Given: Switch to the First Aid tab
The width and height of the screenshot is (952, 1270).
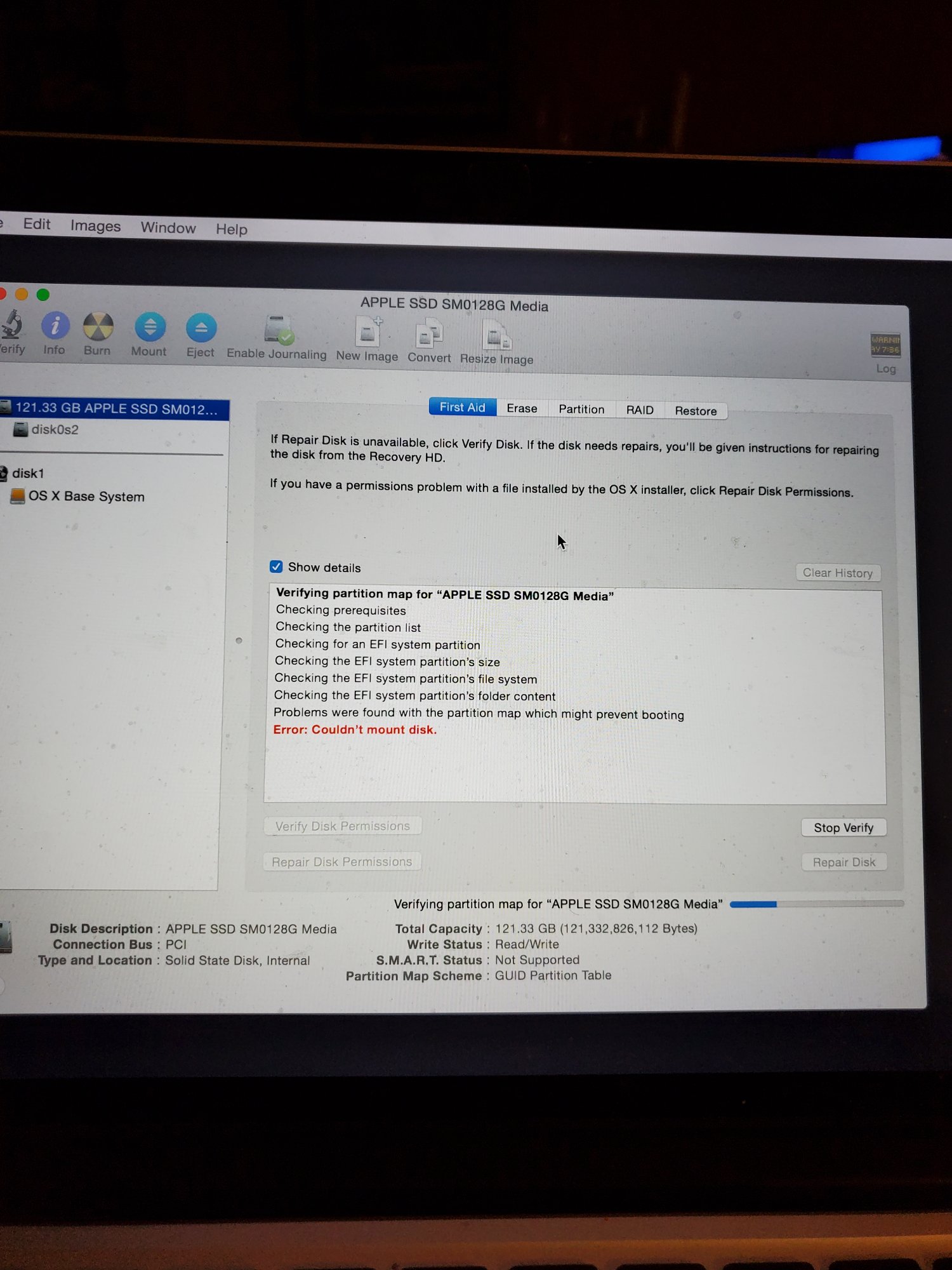Looking at the screenshot, I should pos(463,407).
